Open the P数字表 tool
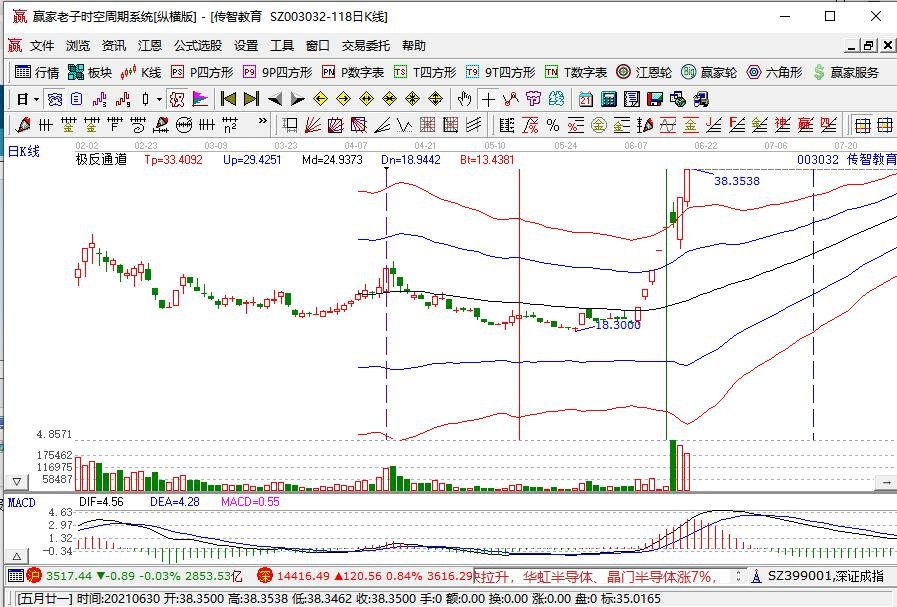Screen dimensions: 897x607 (x=353, y=72)
